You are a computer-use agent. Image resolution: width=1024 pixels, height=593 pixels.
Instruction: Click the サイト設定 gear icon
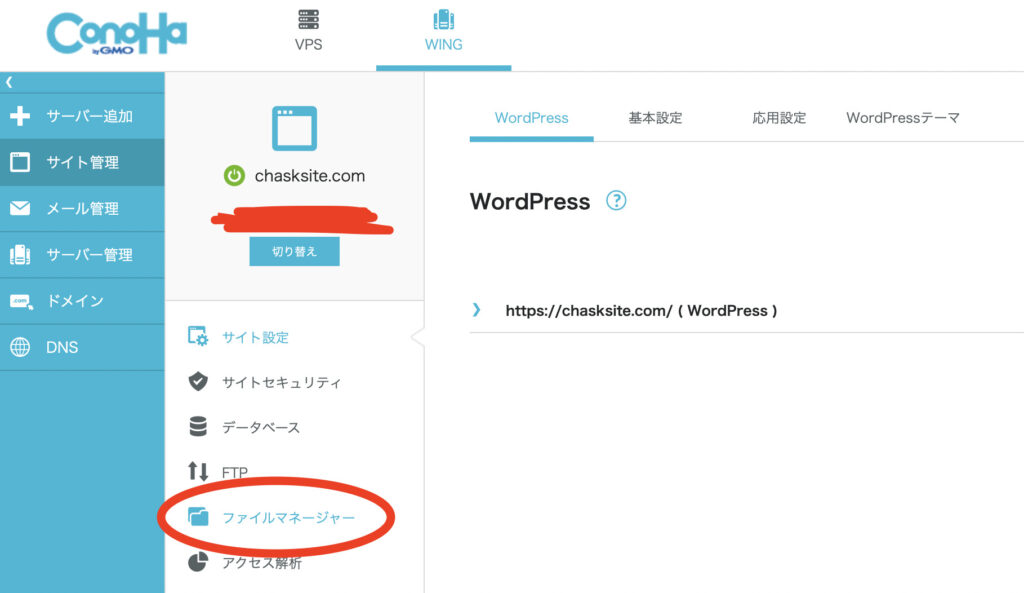(x=198, y=336)
